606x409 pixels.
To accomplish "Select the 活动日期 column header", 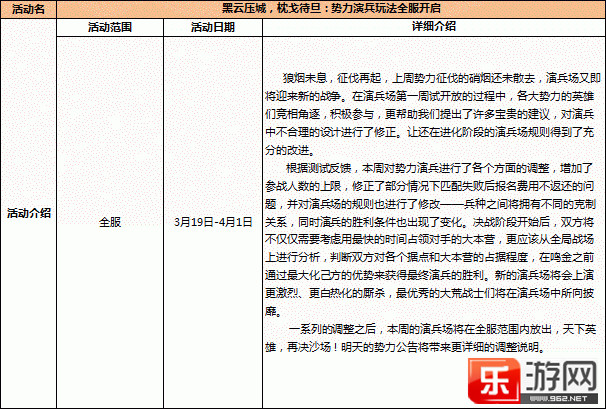I will point(212,26).
